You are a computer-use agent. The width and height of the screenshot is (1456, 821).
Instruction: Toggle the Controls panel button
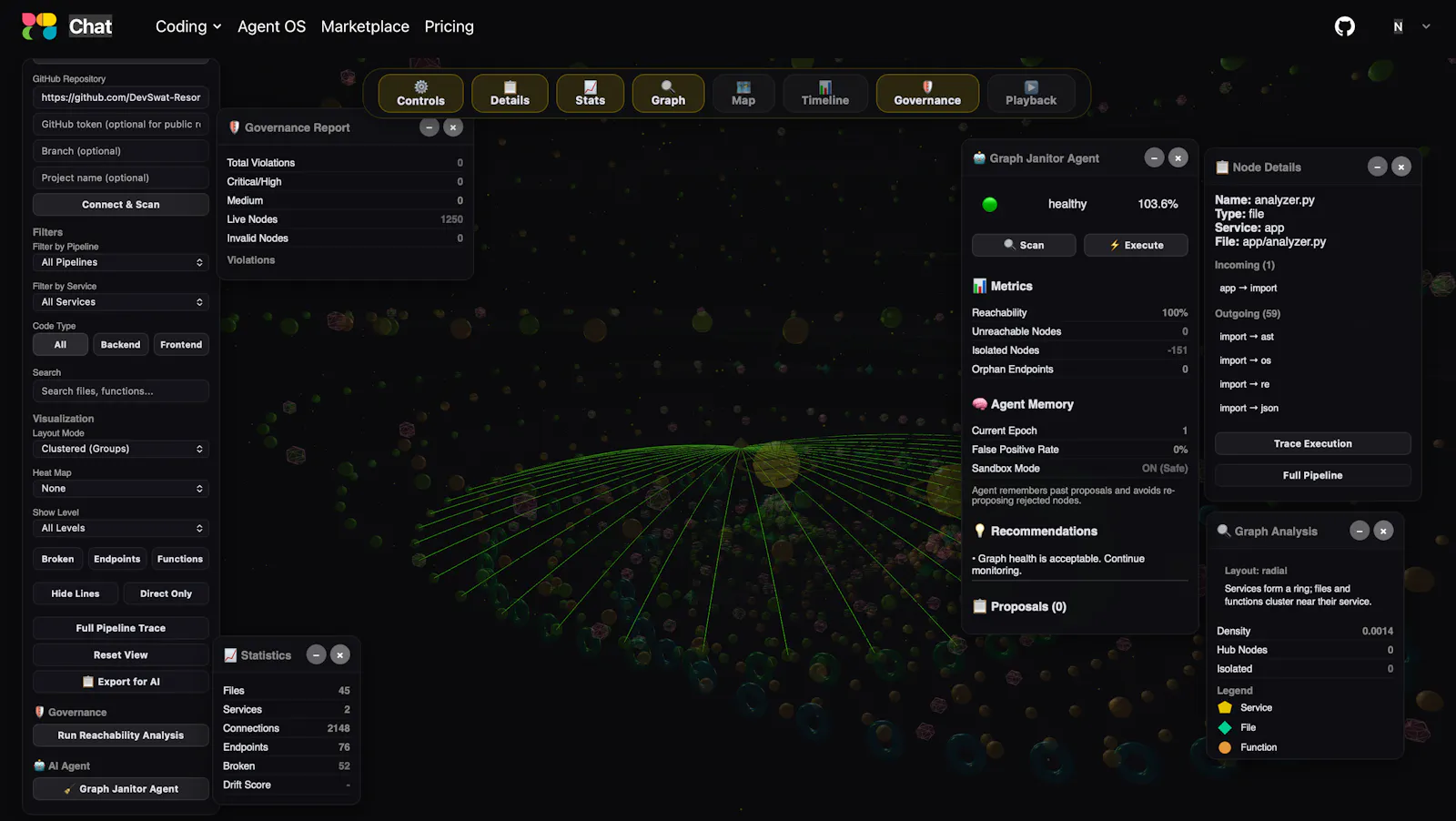pos(420,93)
